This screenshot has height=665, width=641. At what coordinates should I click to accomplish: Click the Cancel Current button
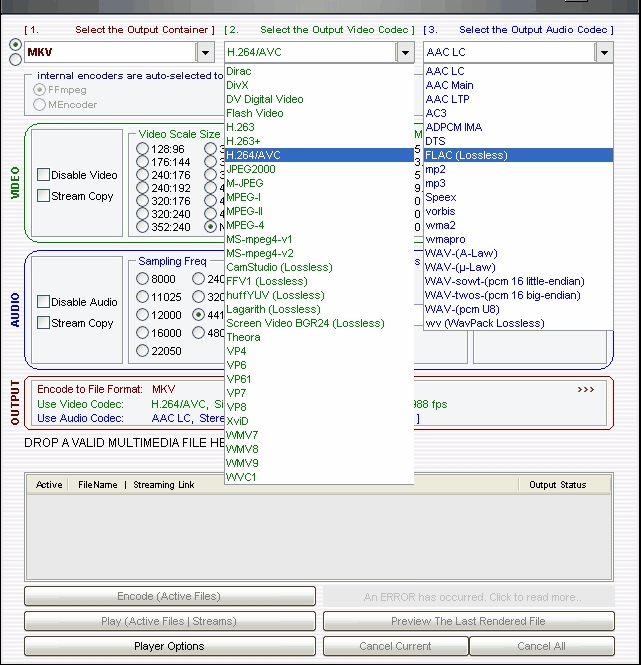pyautogui.click(x=395, y=646)
